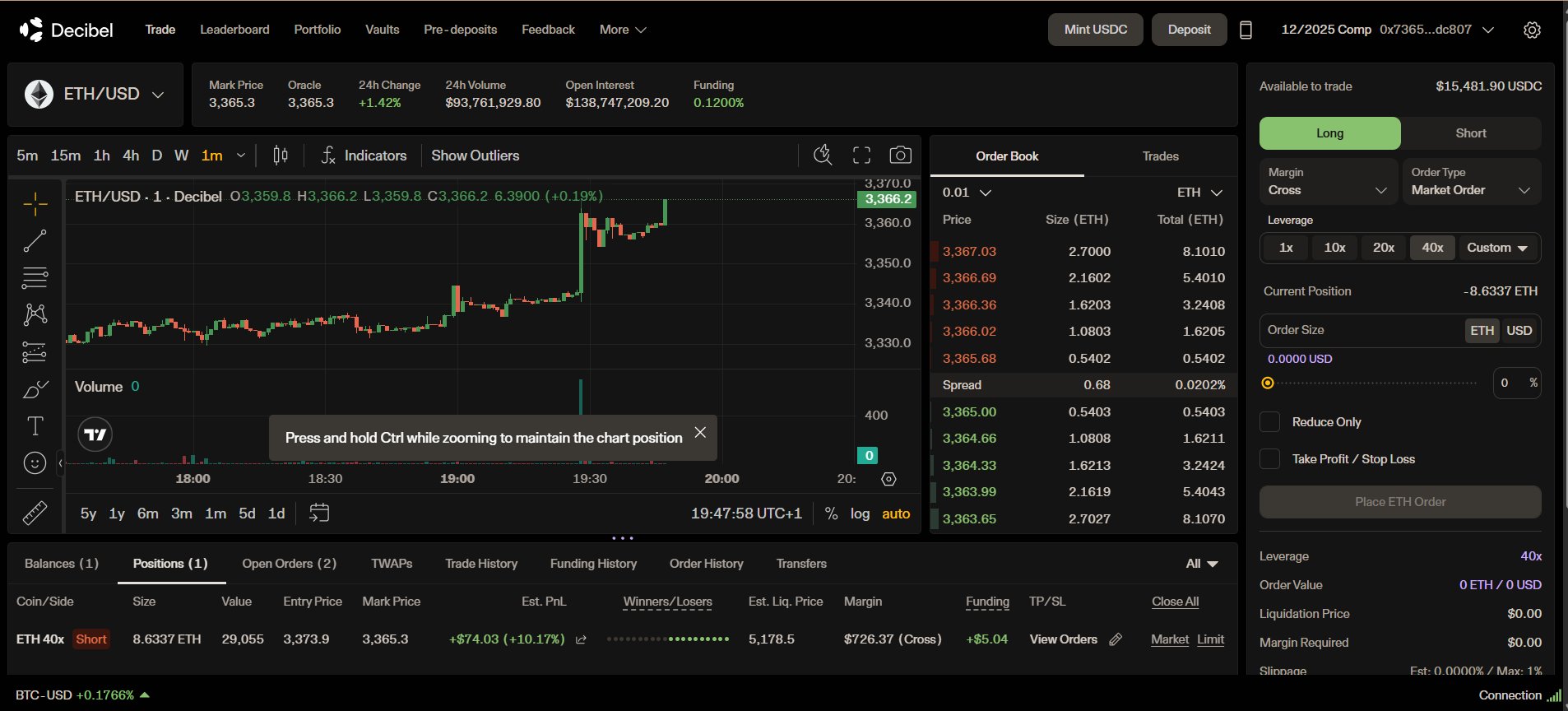
Task: Edit TP/SL pencil icon for ETH position
Action: coord(1116,639)
